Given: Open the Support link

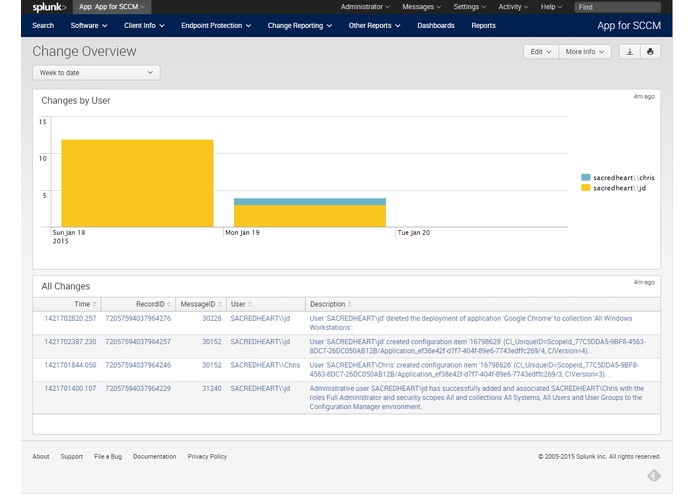Looking at the screenshot, I should point(72,456).
